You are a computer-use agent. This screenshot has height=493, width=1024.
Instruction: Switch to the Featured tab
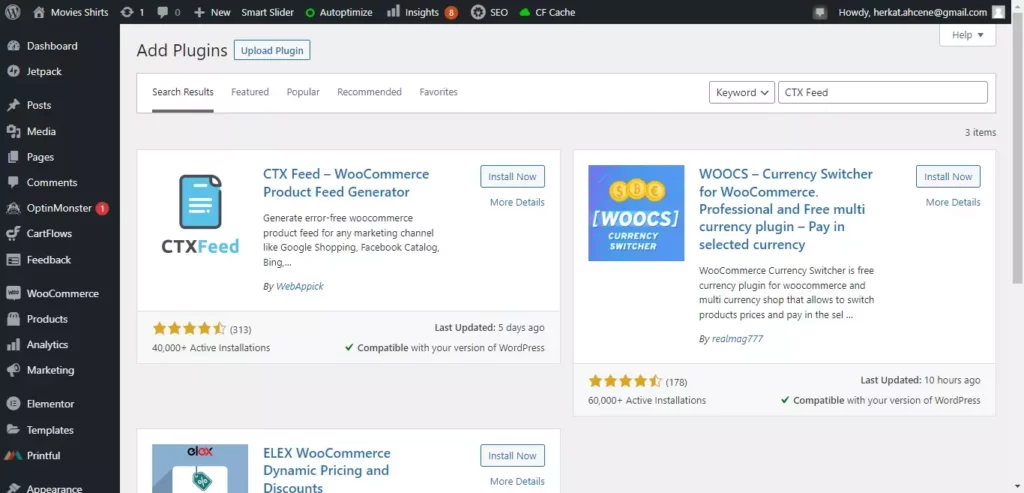pyautogui.click(x=250, y=92)
